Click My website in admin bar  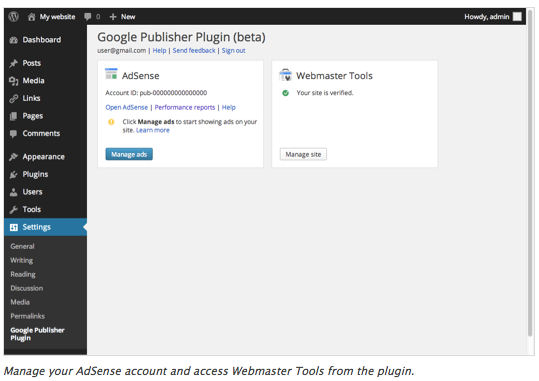(57, 17)
